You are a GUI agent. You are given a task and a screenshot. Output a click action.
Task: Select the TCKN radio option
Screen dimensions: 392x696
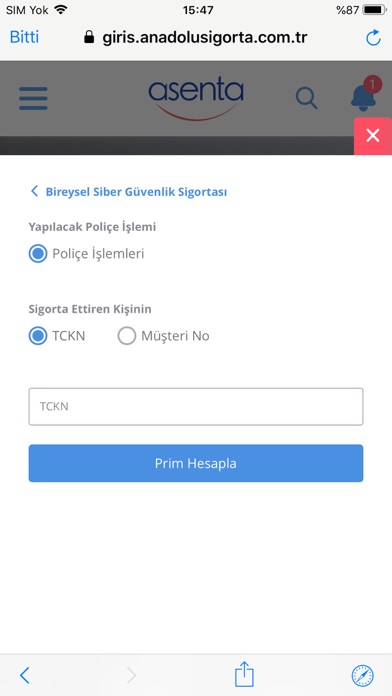click(38, 336)
